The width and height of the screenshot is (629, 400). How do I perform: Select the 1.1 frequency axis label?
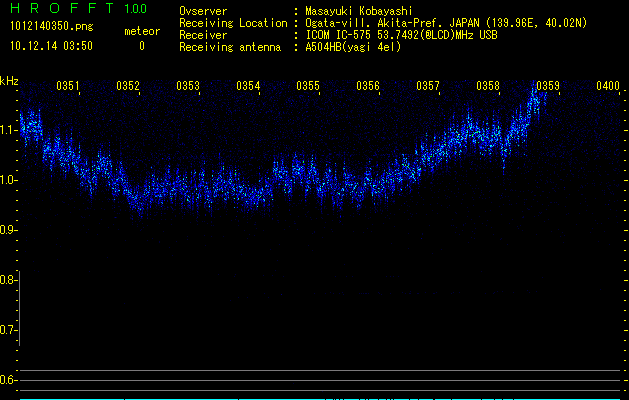(8, 130)
